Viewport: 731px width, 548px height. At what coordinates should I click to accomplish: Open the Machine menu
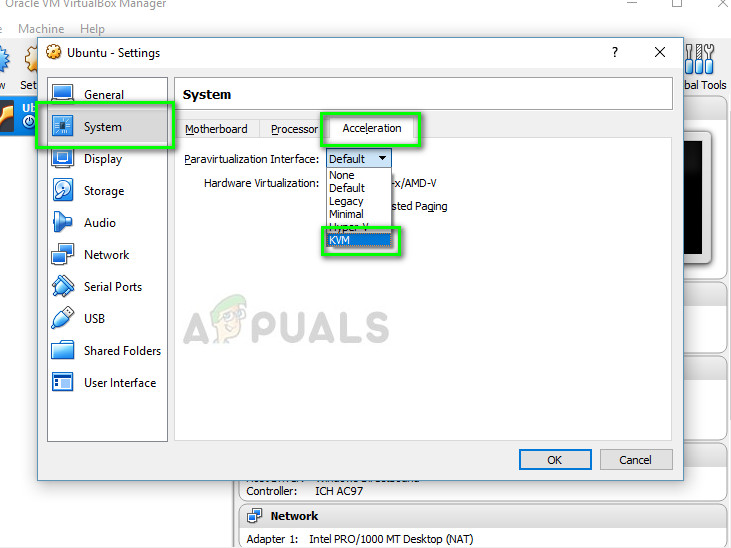pyautogui.click(x=41, y=29)
